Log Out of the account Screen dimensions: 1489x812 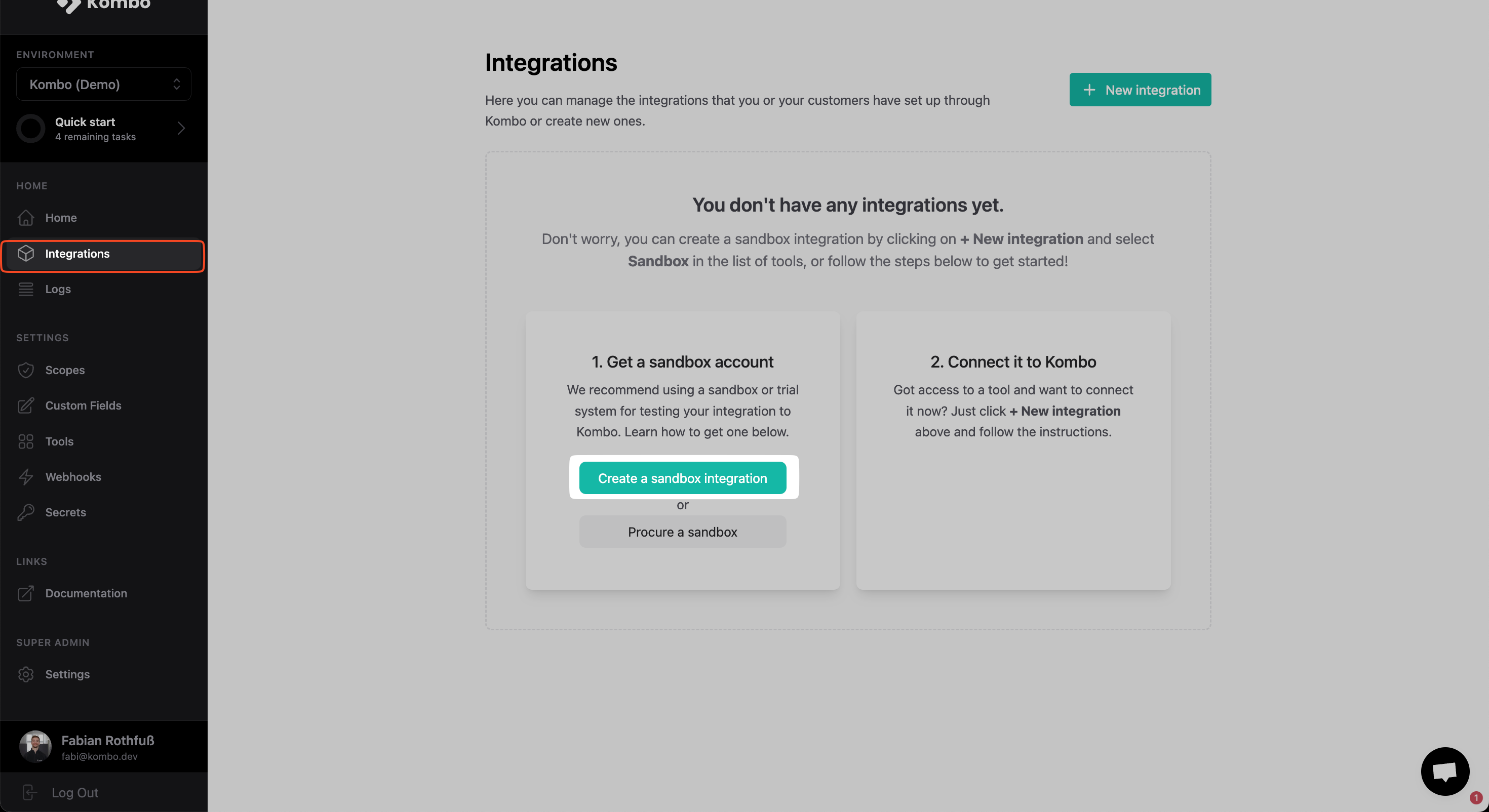click(103, 792)
